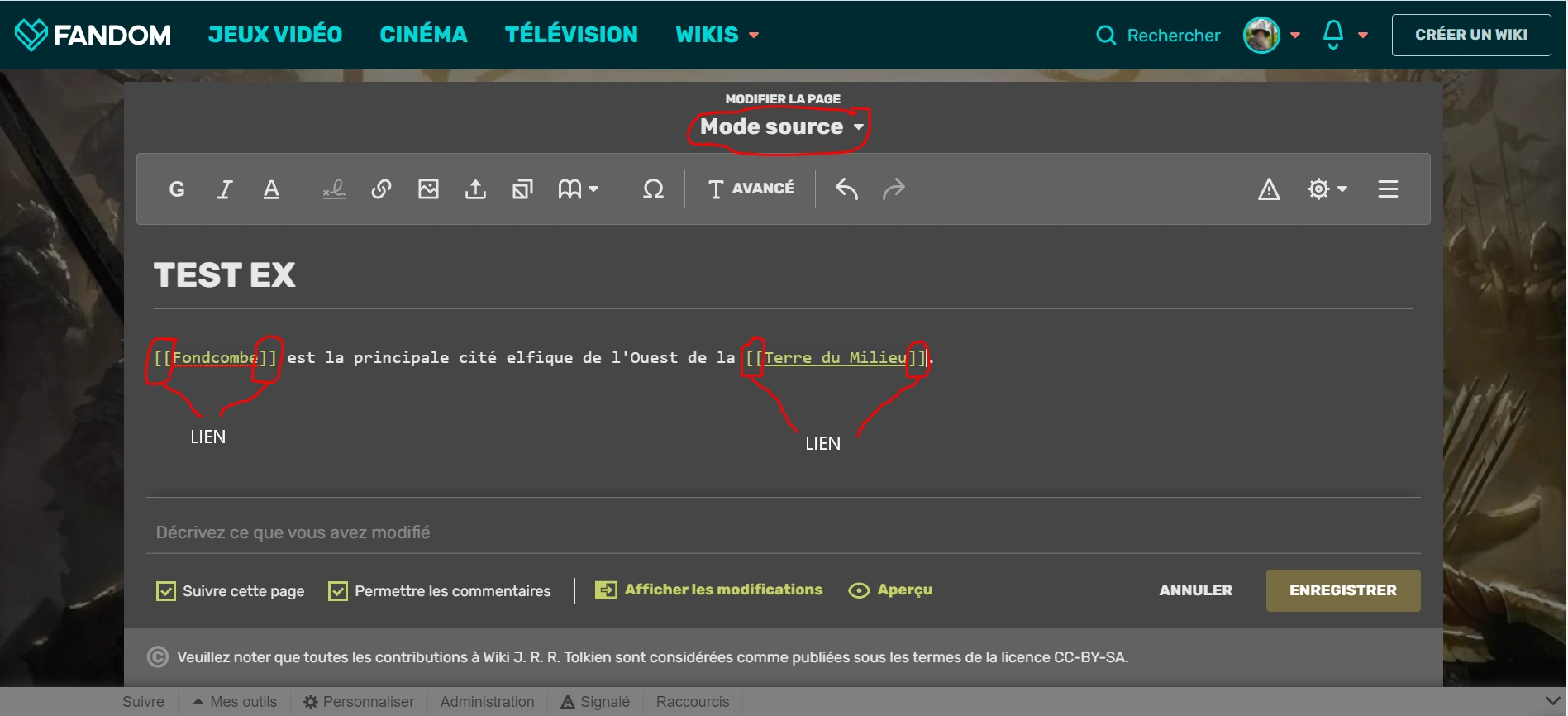This screenshot has height=716, width=1568.
Task: Insert a link with the chain icon
Action: [x=381, y=189]
